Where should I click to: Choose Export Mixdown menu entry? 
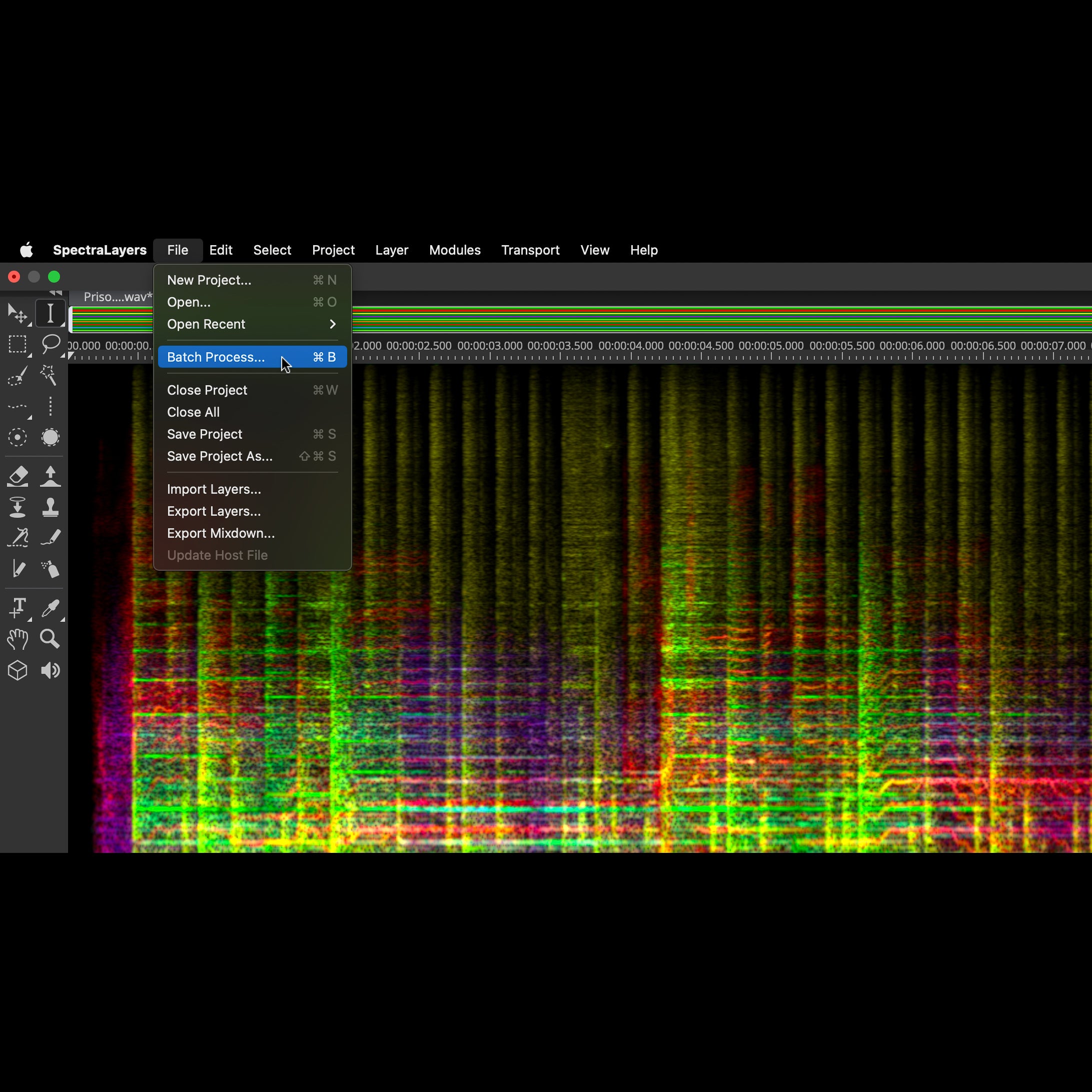[252, 534]
